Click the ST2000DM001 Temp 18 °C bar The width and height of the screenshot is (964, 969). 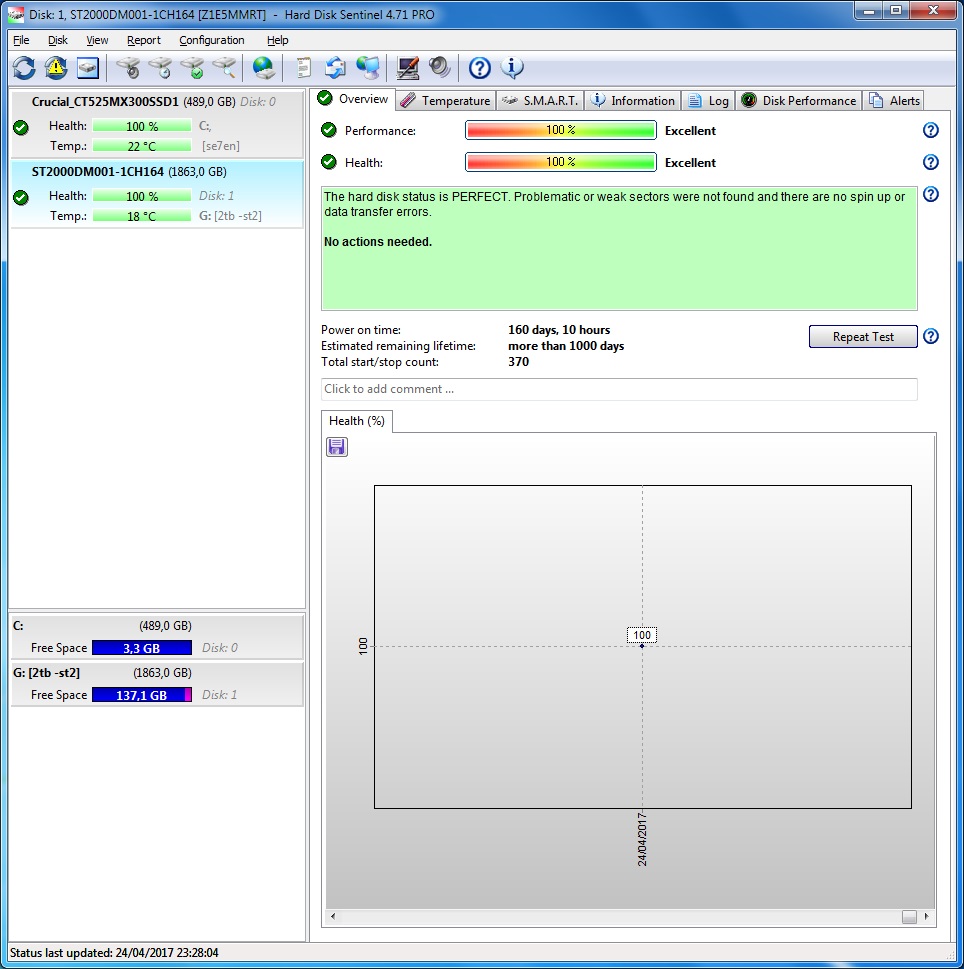[142, 216]
